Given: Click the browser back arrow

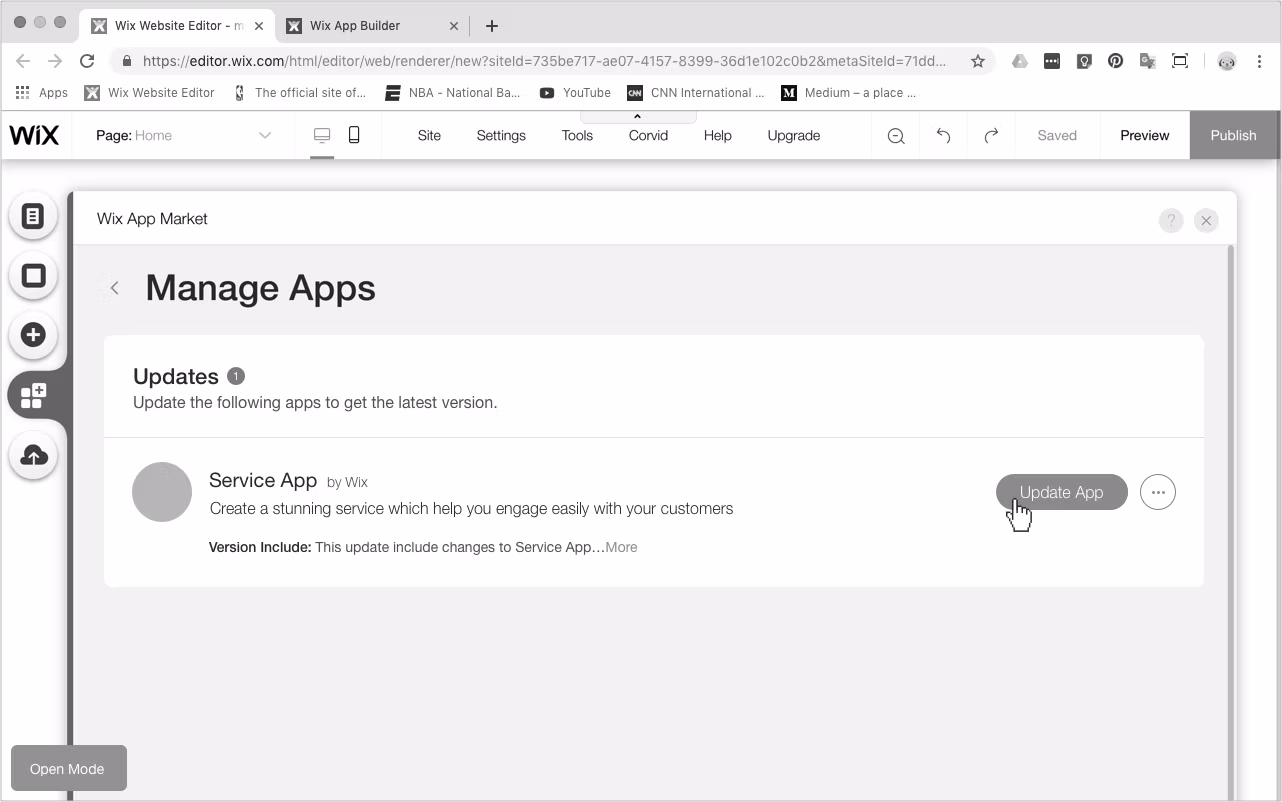Looking at the screenshot, I should [23, 61].
